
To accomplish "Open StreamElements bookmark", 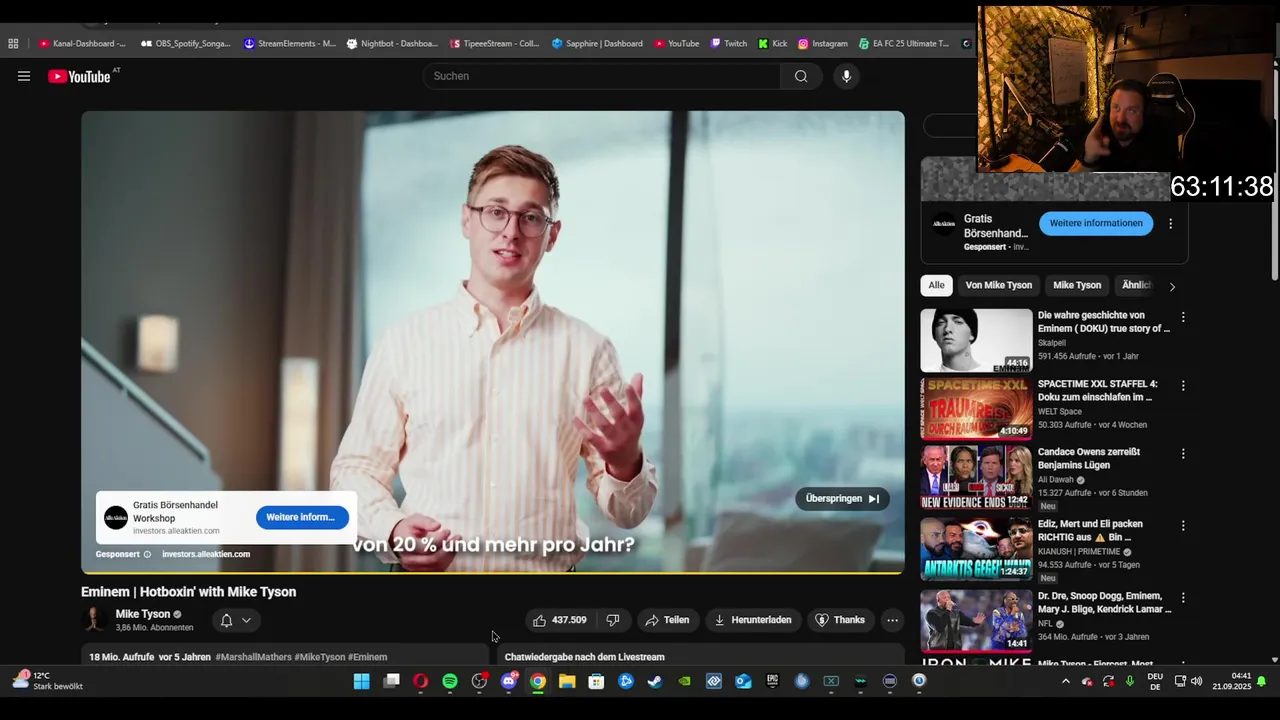I will [x=290, y=44].
